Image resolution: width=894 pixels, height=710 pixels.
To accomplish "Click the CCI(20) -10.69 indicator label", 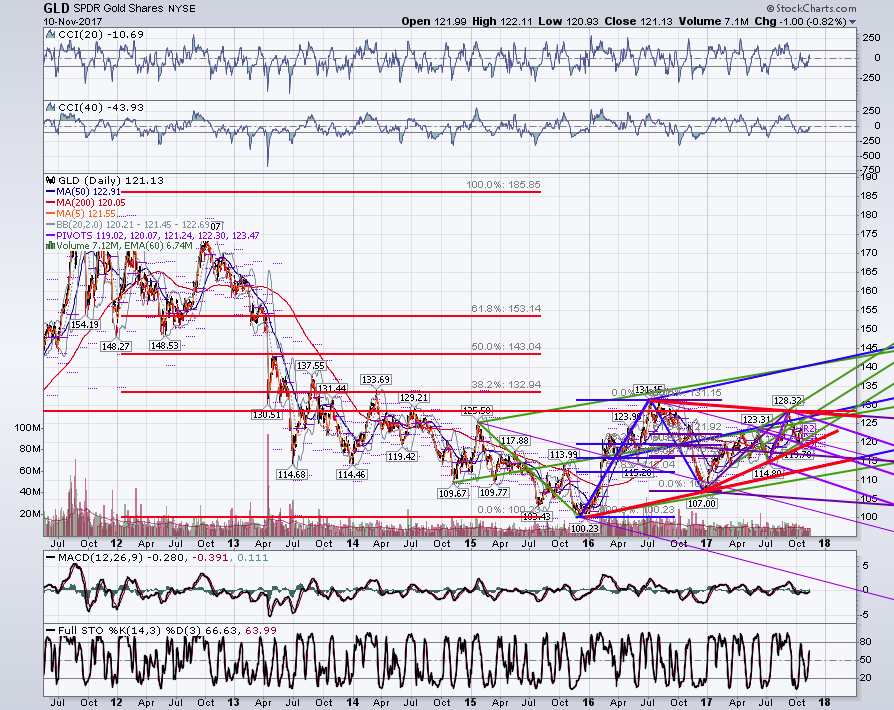I will point(101,35).
